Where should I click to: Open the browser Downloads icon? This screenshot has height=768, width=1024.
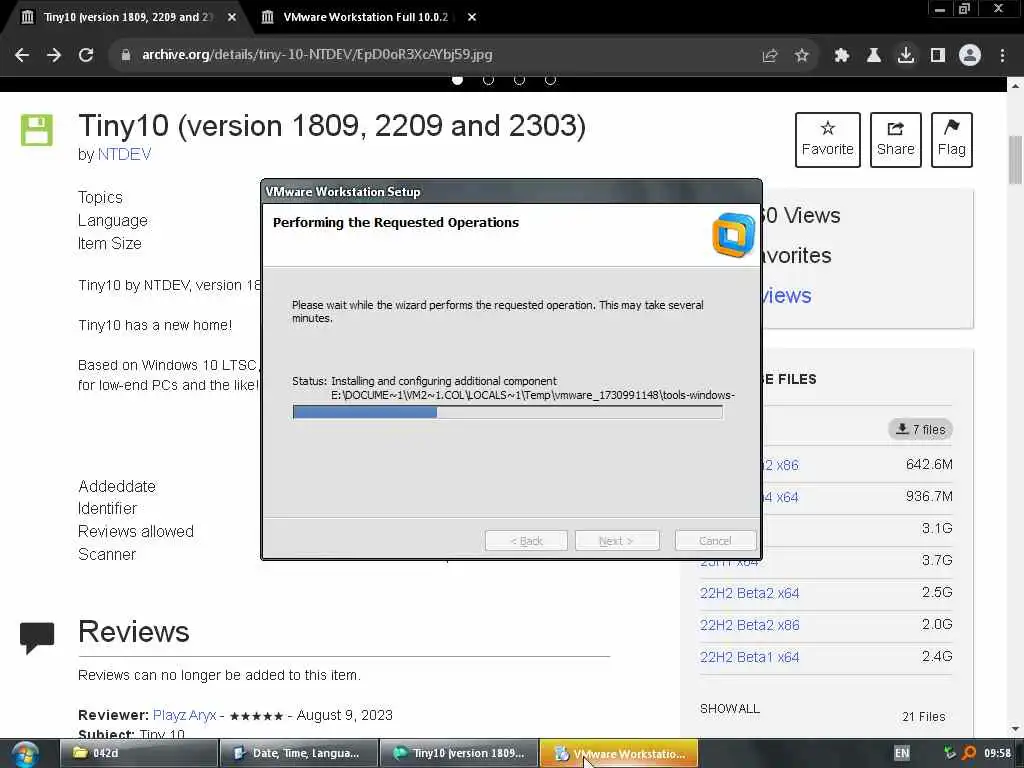tap(906, 55)
